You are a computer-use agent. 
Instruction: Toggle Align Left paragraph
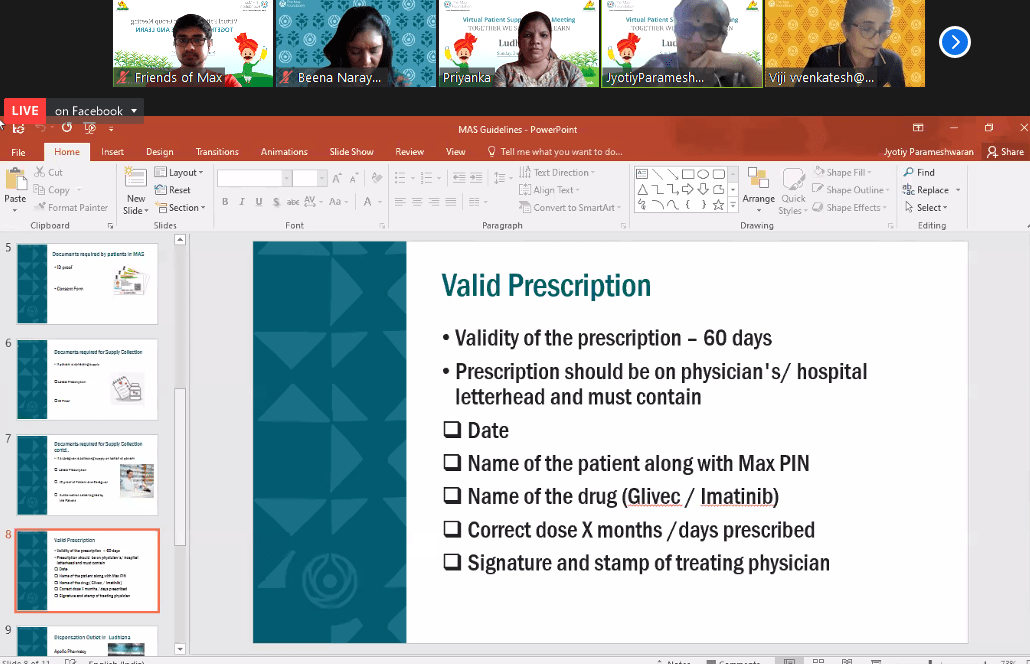(400, 202)
